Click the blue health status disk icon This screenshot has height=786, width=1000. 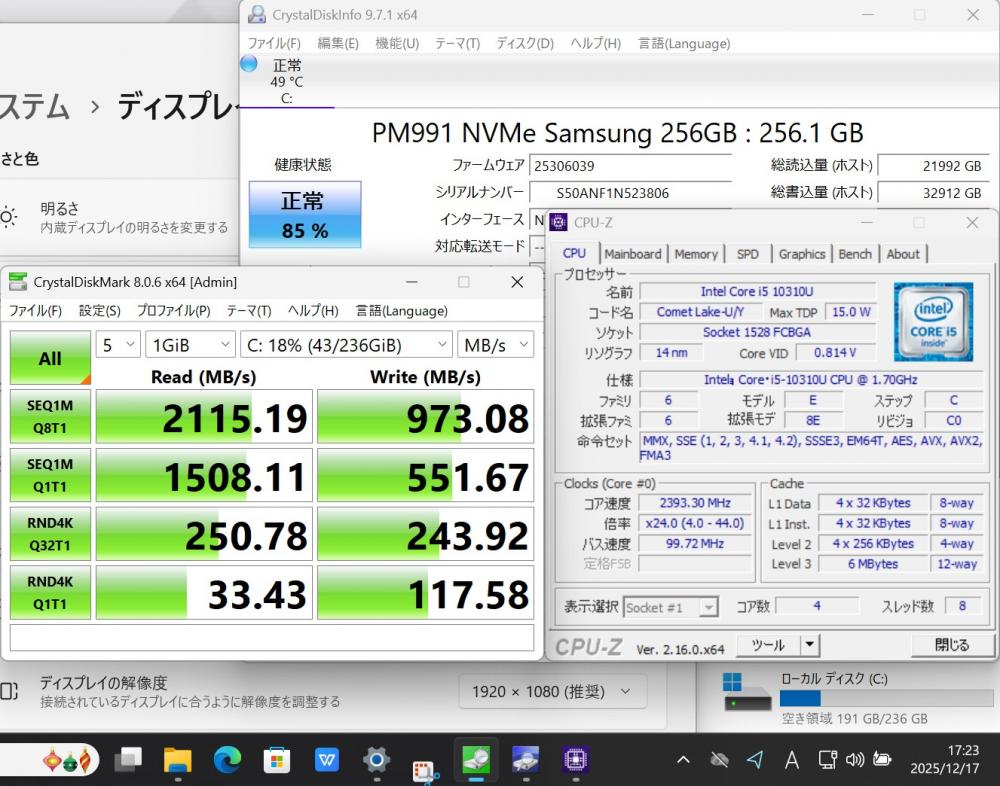(x=249, y=64)
